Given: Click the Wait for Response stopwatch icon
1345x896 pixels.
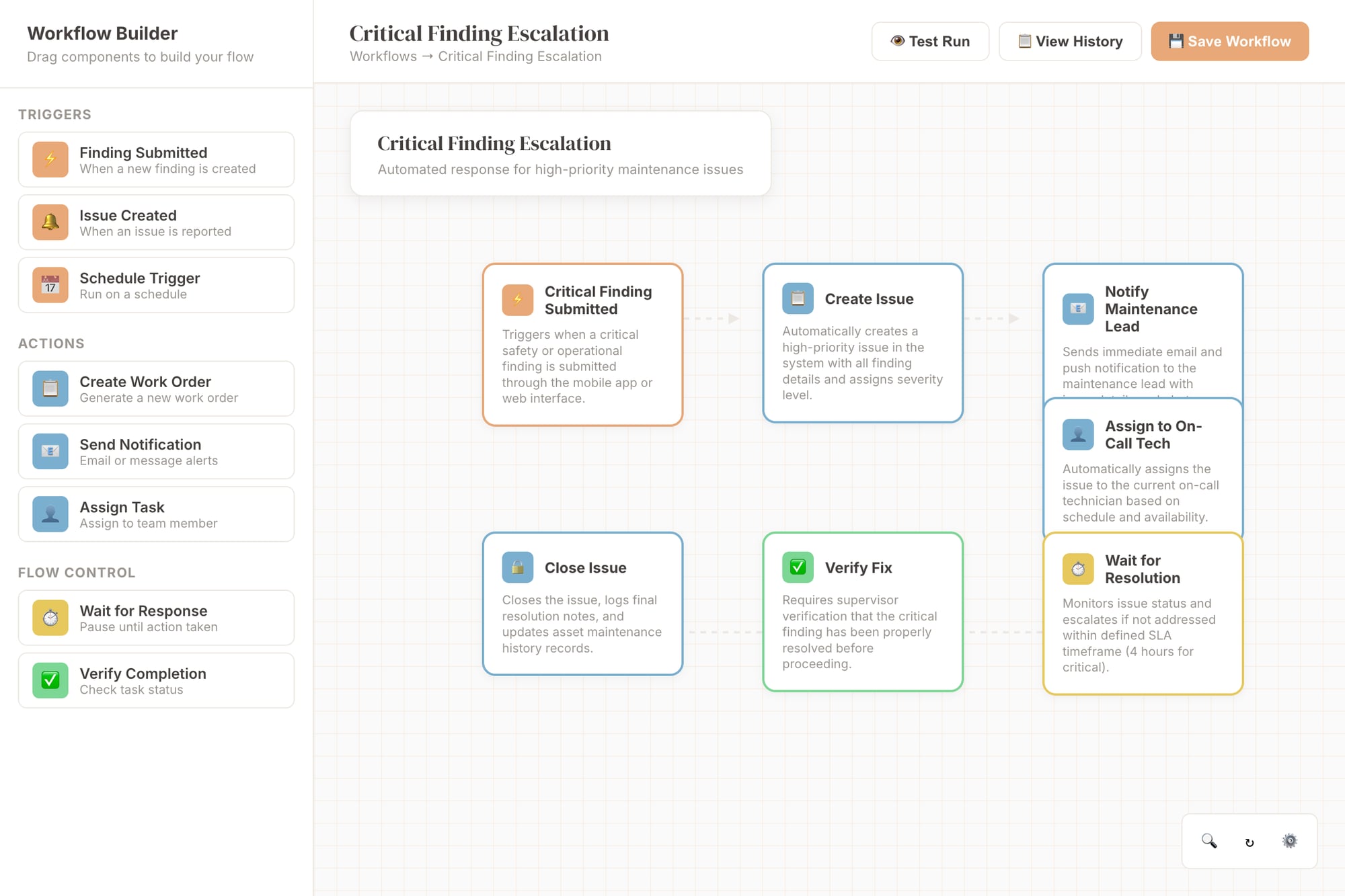Looking at the screenshot, I should [x=49, y=618].
